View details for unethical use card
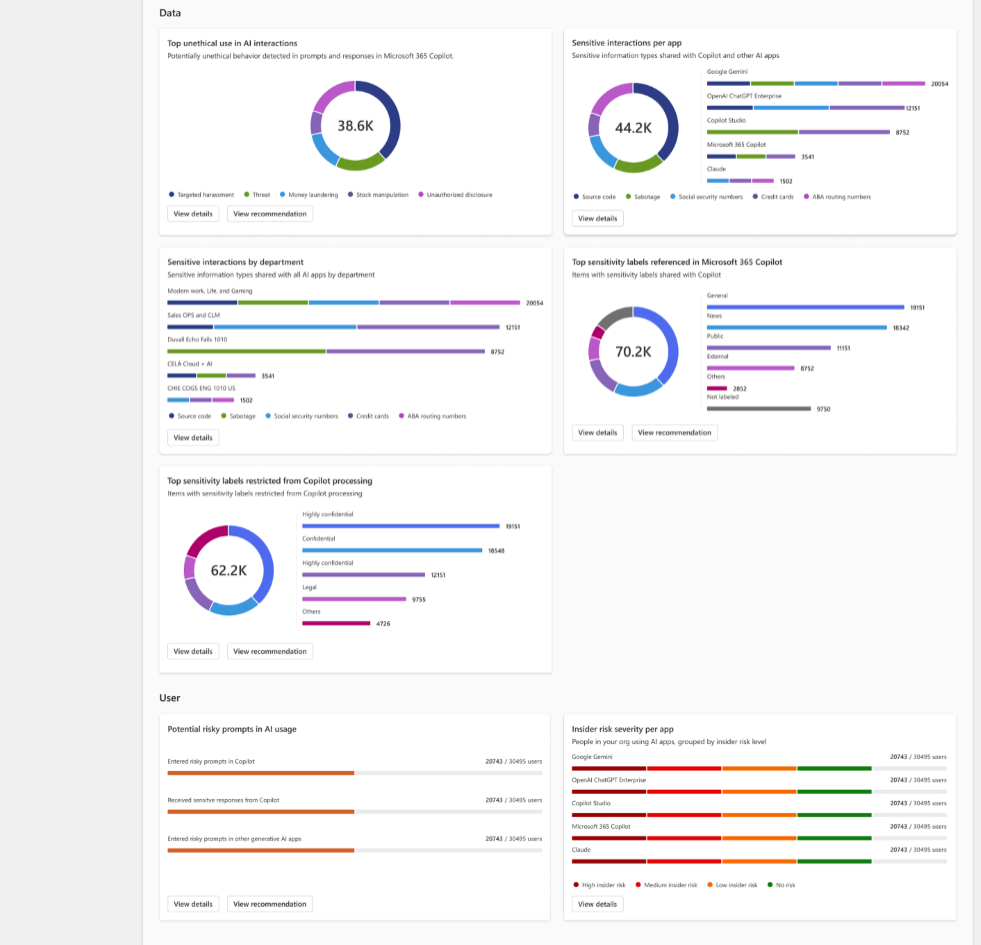 tap(193, 214)
